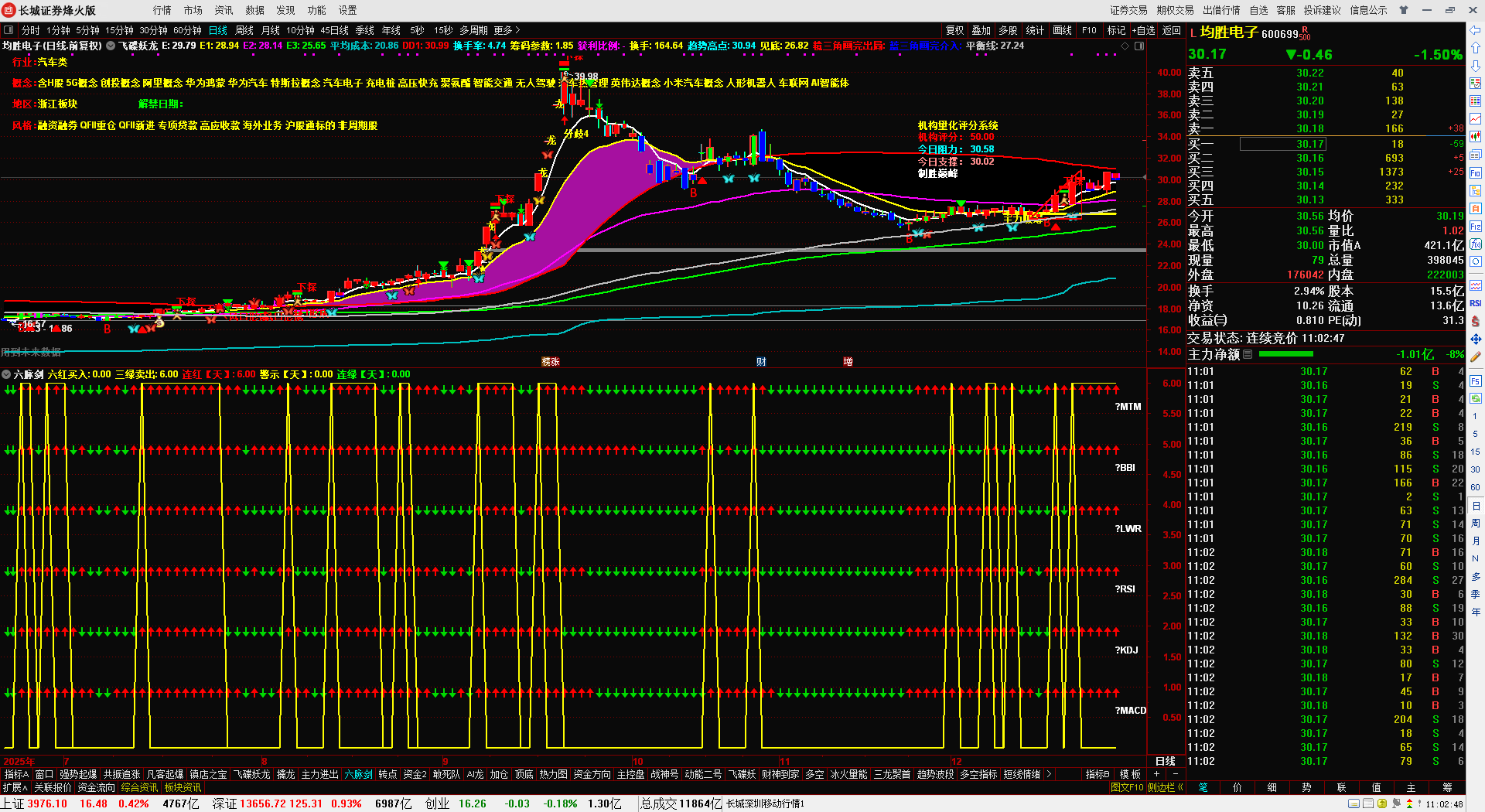Viewport: 1485px width, 812px height.
Task: Select the 筹 tab at panel bottom
Action: coord(1447,787)
